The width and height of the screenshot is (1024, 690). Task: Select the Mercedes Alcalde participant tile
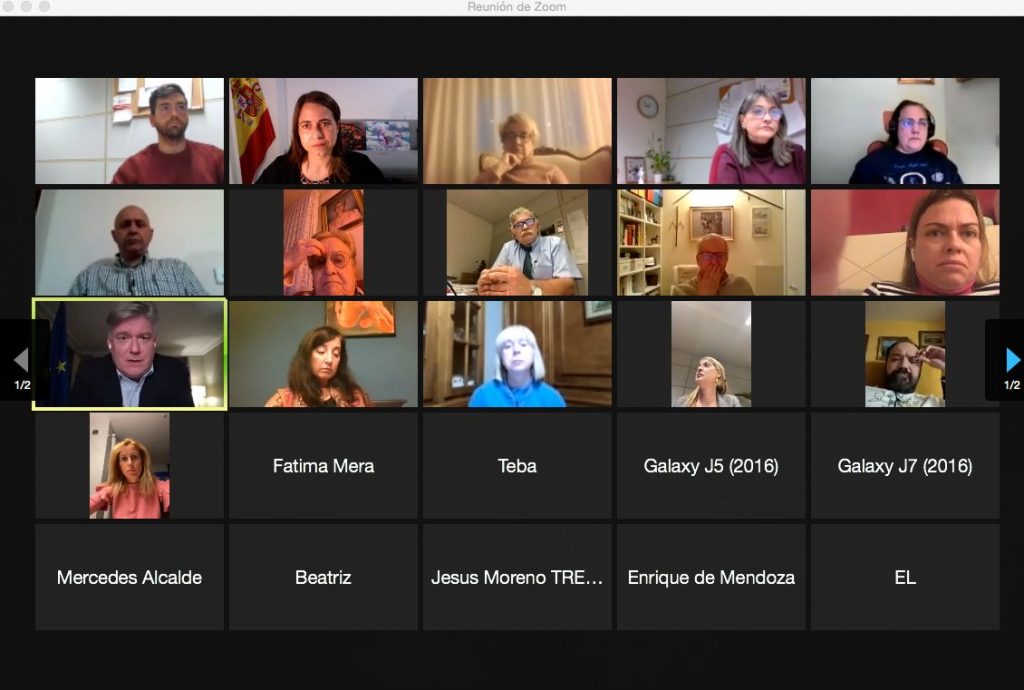tap(129, 577)
